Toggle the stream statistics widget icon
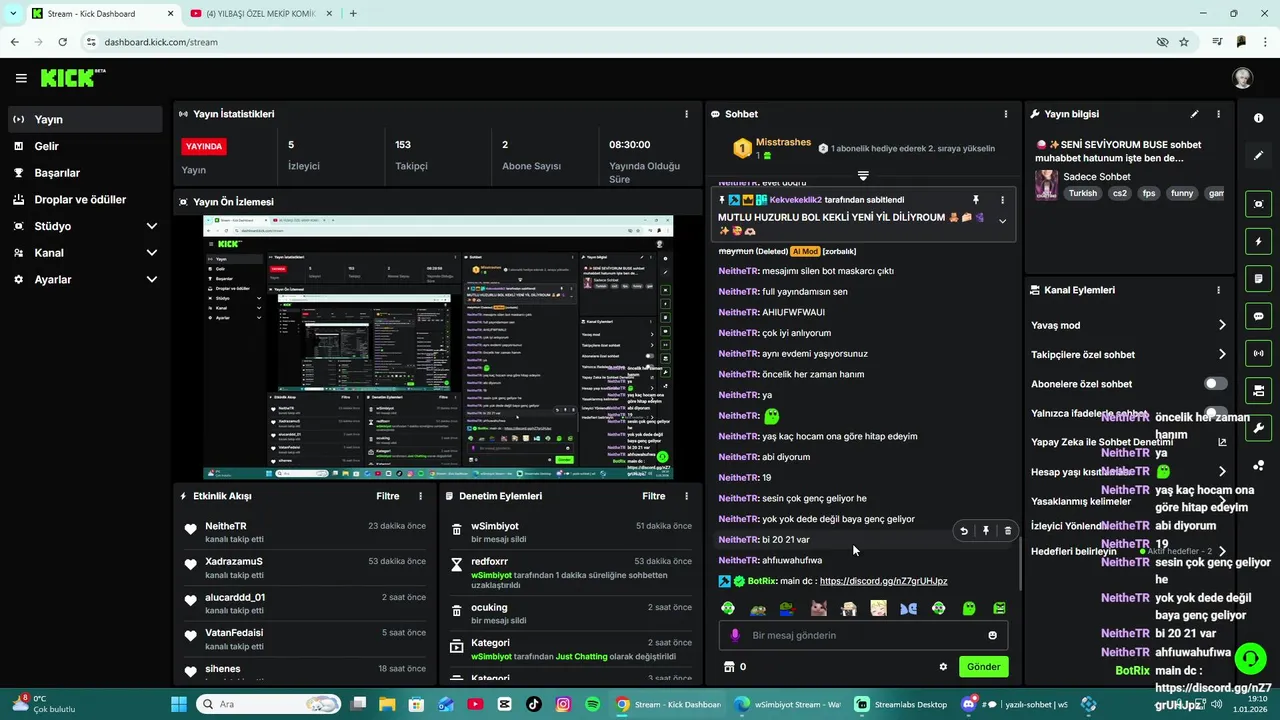1280x720 pixels. [x=1258, y=353]
